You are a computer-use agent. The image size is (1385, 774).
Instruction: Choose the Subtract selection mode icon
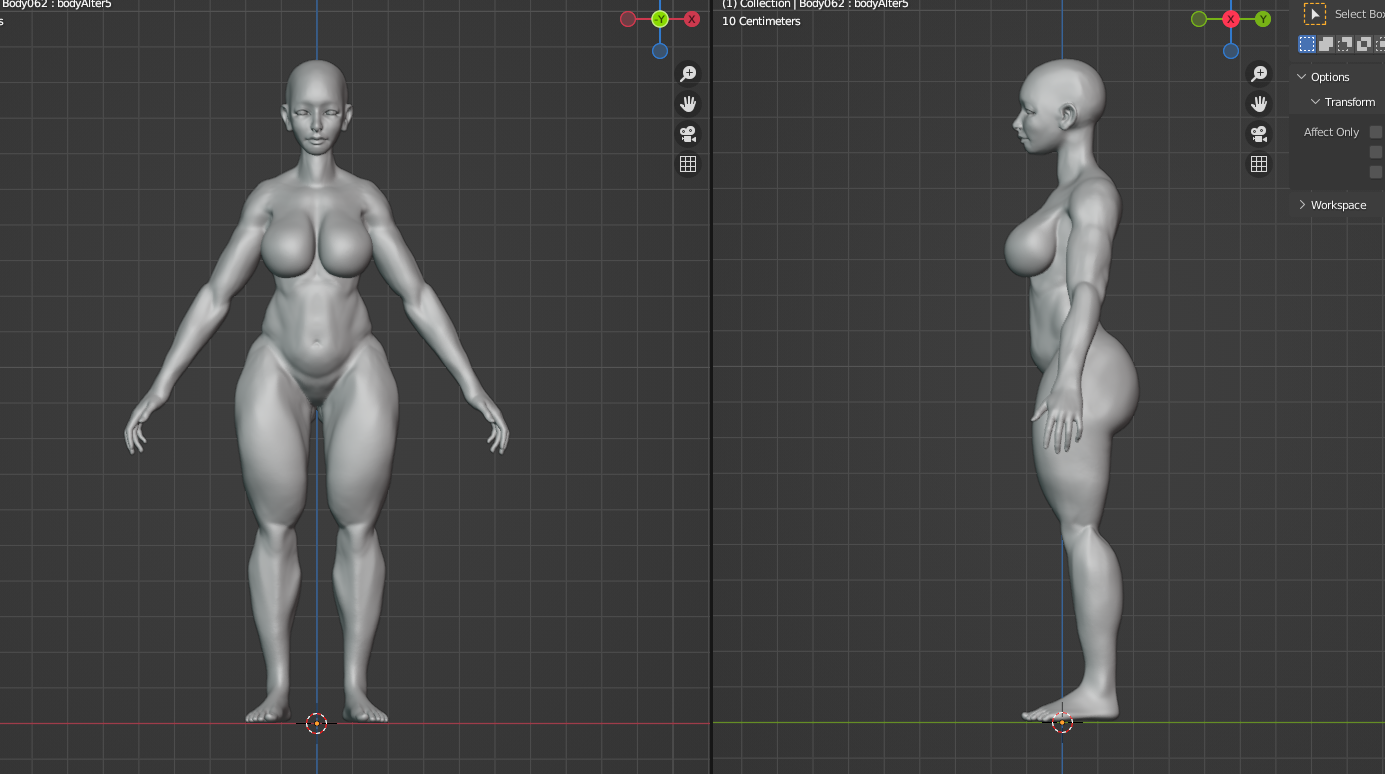1345,44
